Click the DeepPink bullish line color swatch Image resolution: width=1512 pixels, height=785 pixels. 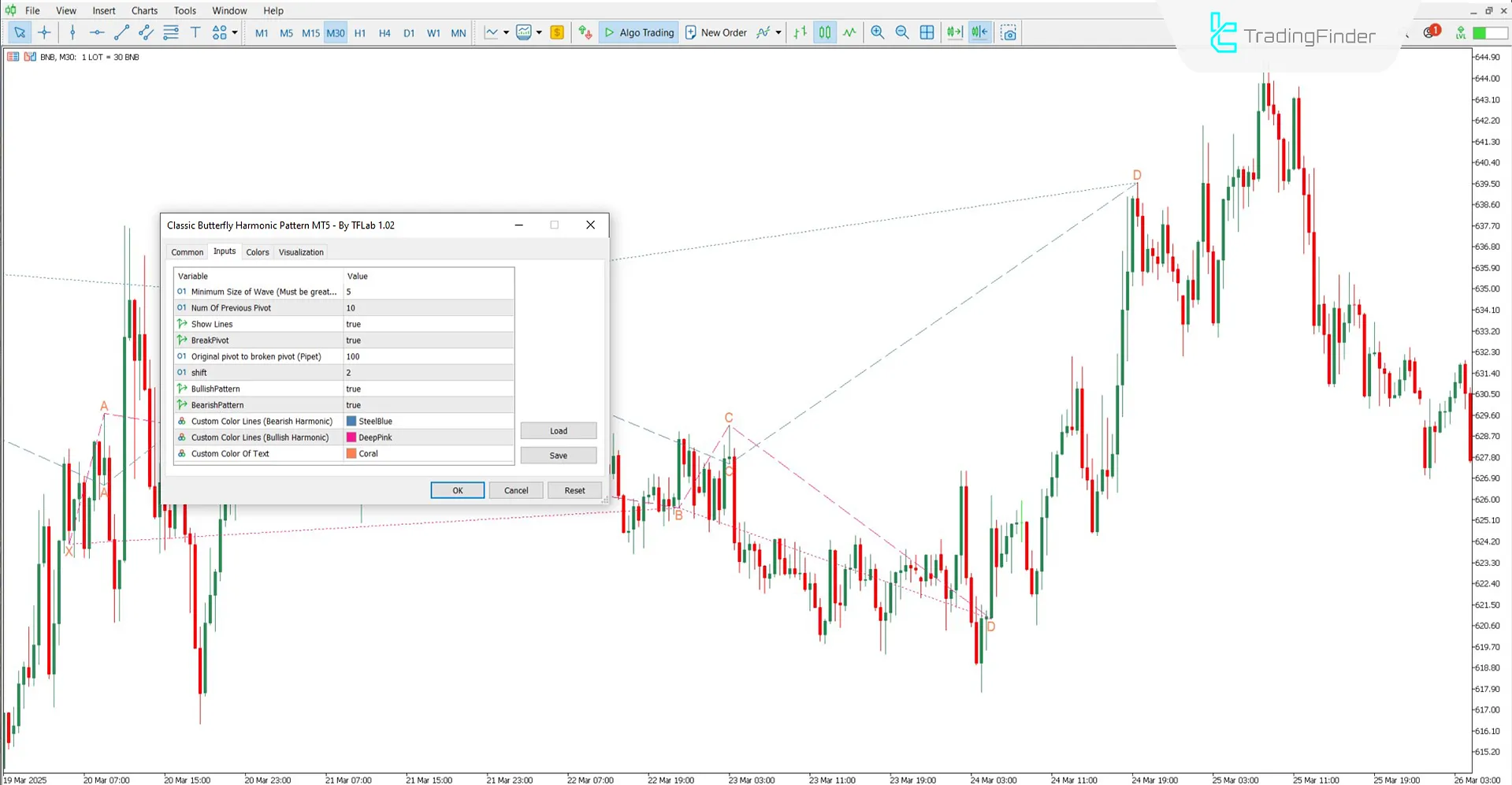pyautogui.click(x=351, y=437)
